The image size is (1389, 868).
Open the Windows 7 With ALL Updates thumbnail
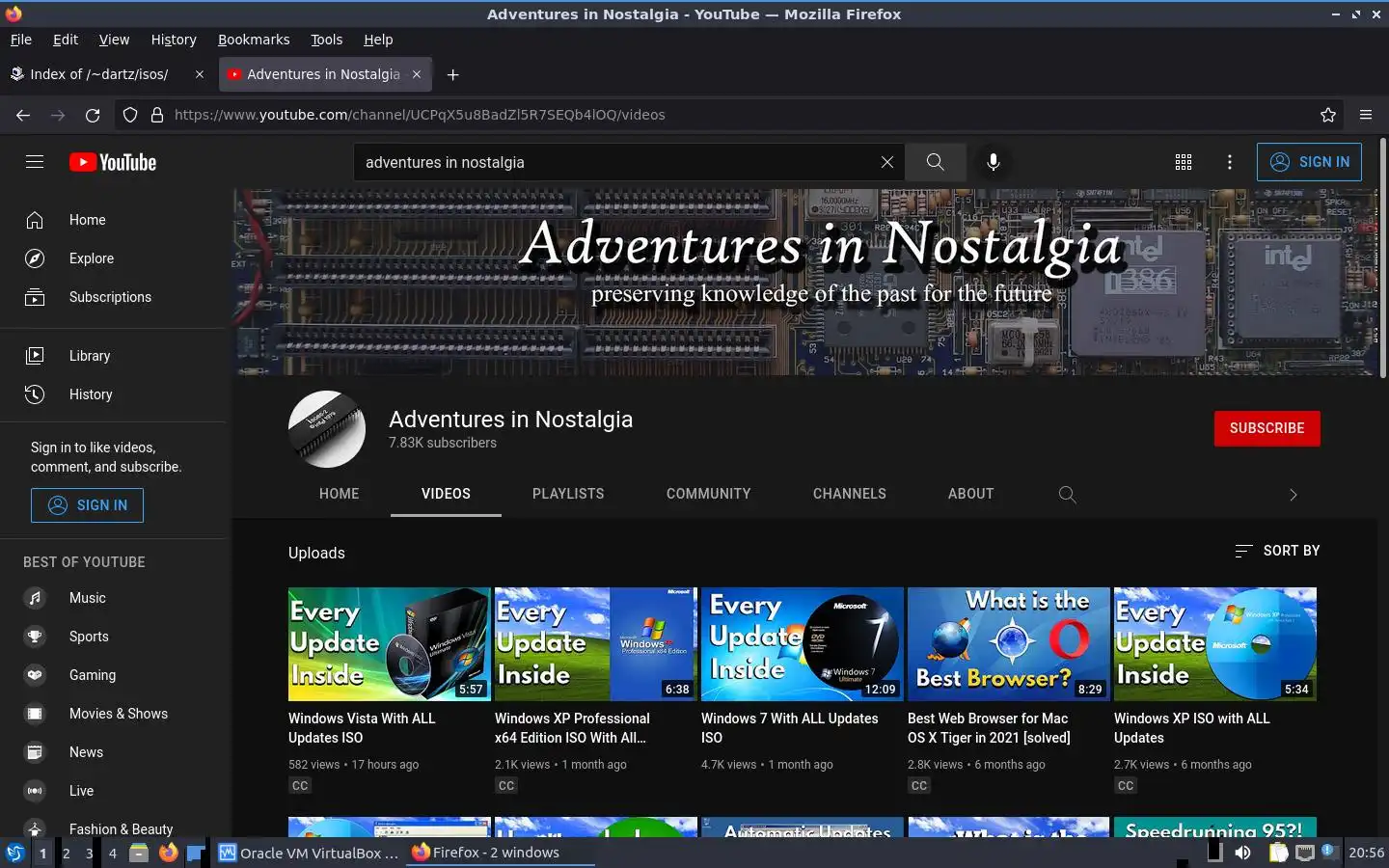pyautogui.click(x=803, y=644)
